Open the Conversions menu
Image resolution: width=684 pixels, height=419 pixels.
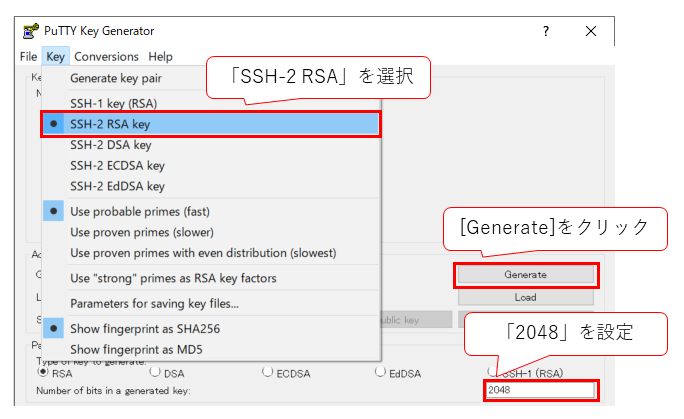pyautogui.click(x=106, y=57)
